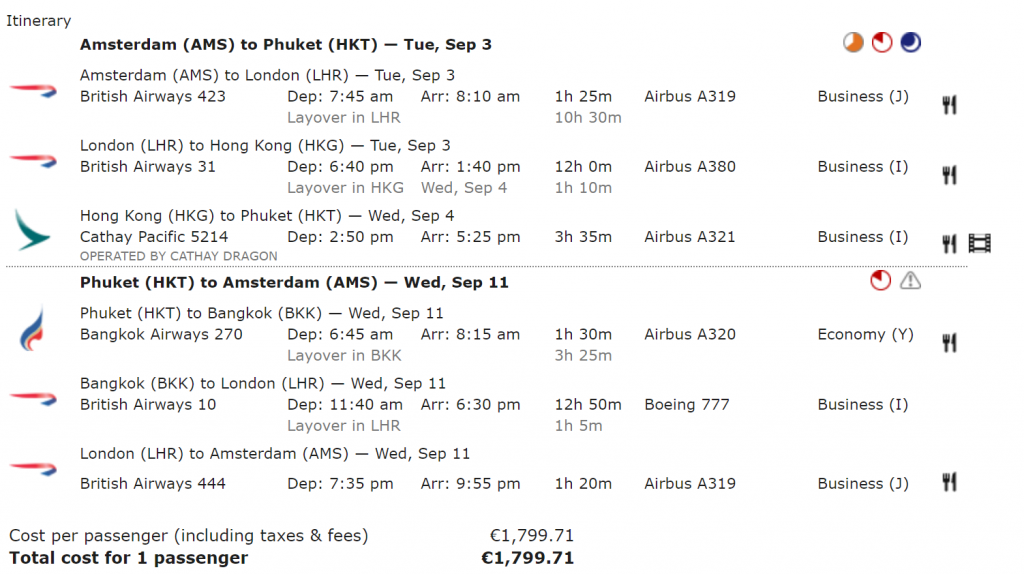This screenshot has width=1024, height=574.
Task: Click the British Airways 31 flight number
Action: tap(148, 167)
